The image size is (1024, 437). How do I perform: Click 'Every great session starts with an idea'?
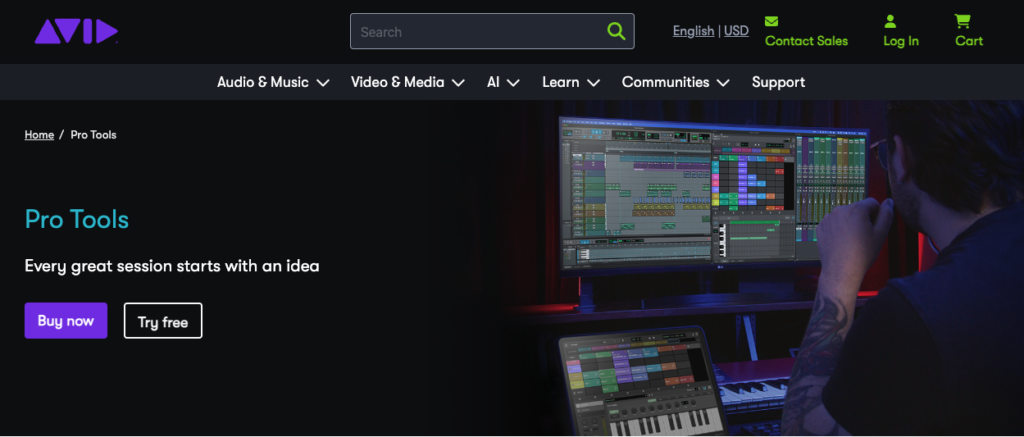point(172,266)
